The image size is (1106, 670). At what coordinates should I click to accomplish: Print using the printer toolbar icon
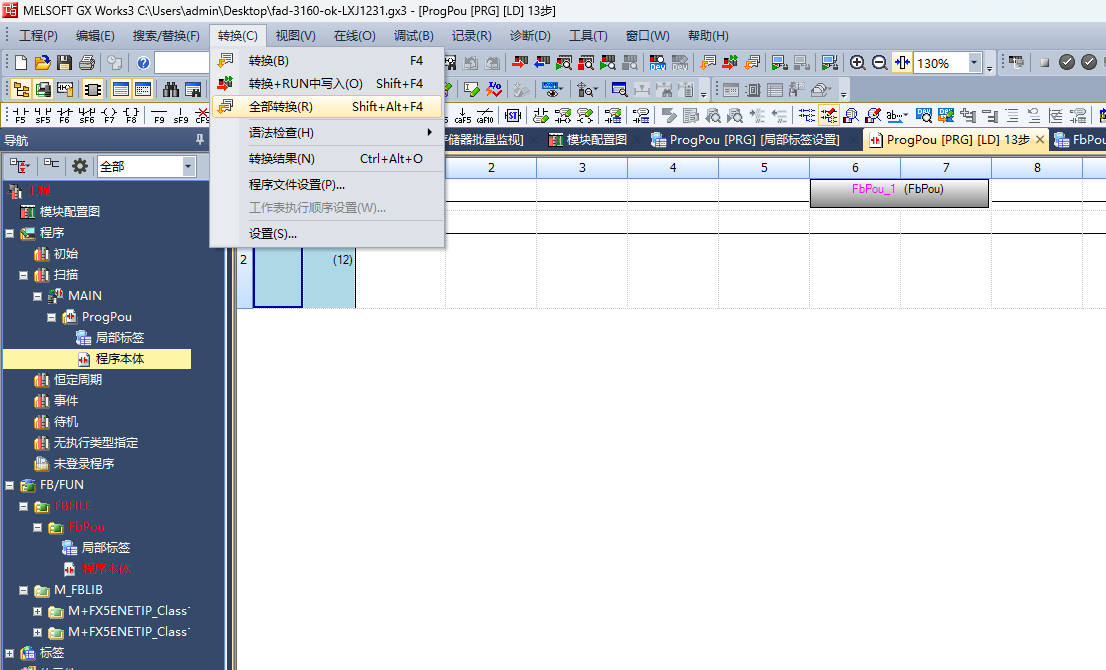(87, 63)
